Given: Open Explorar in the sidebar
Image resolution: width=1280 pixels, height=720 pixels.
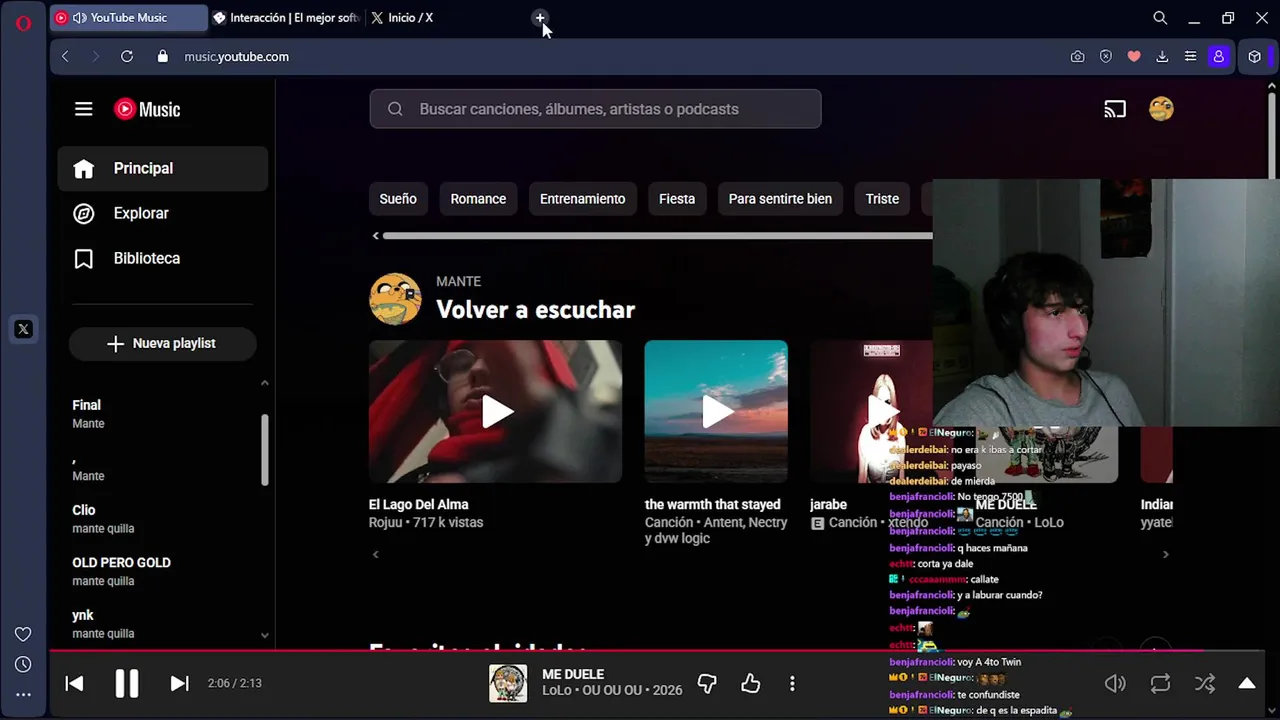Looking at the screenshot, I should click(163, 213).
